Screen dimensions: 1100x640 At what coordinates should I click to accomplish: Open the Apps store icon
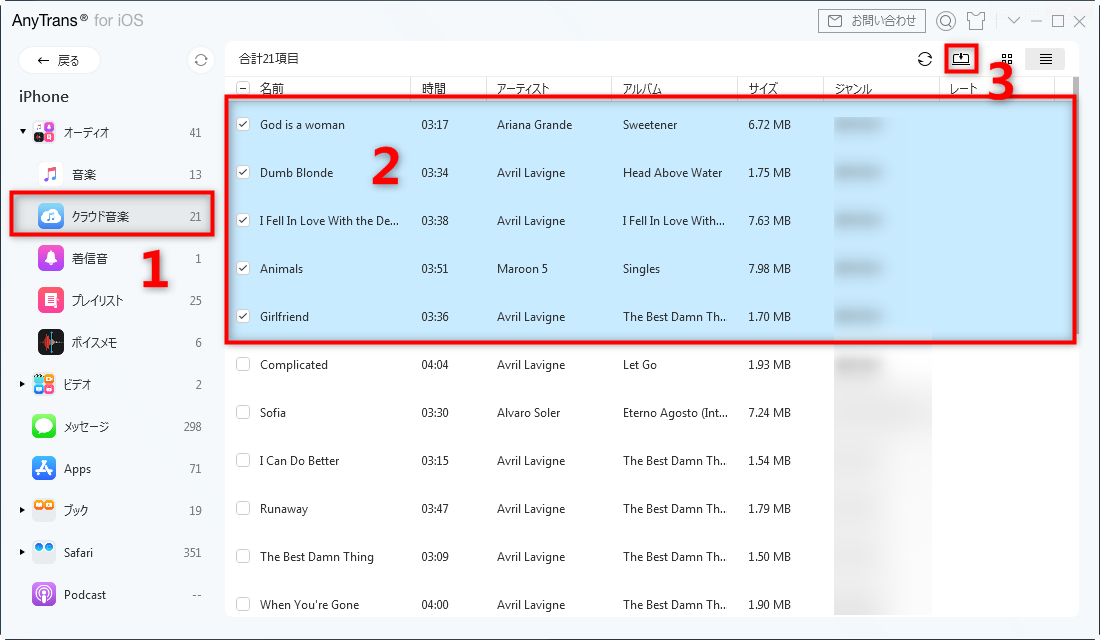(43, 468)
